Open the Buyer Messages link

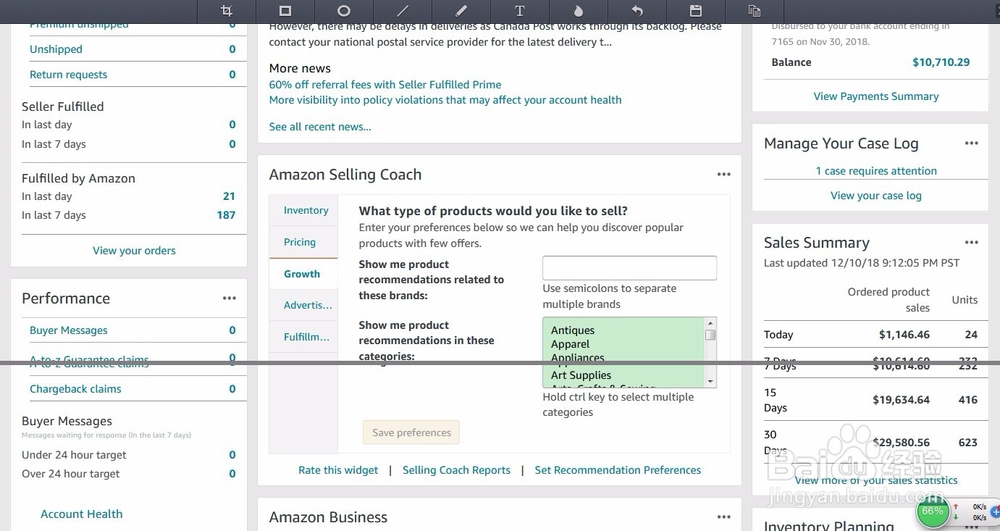(68, 330)
